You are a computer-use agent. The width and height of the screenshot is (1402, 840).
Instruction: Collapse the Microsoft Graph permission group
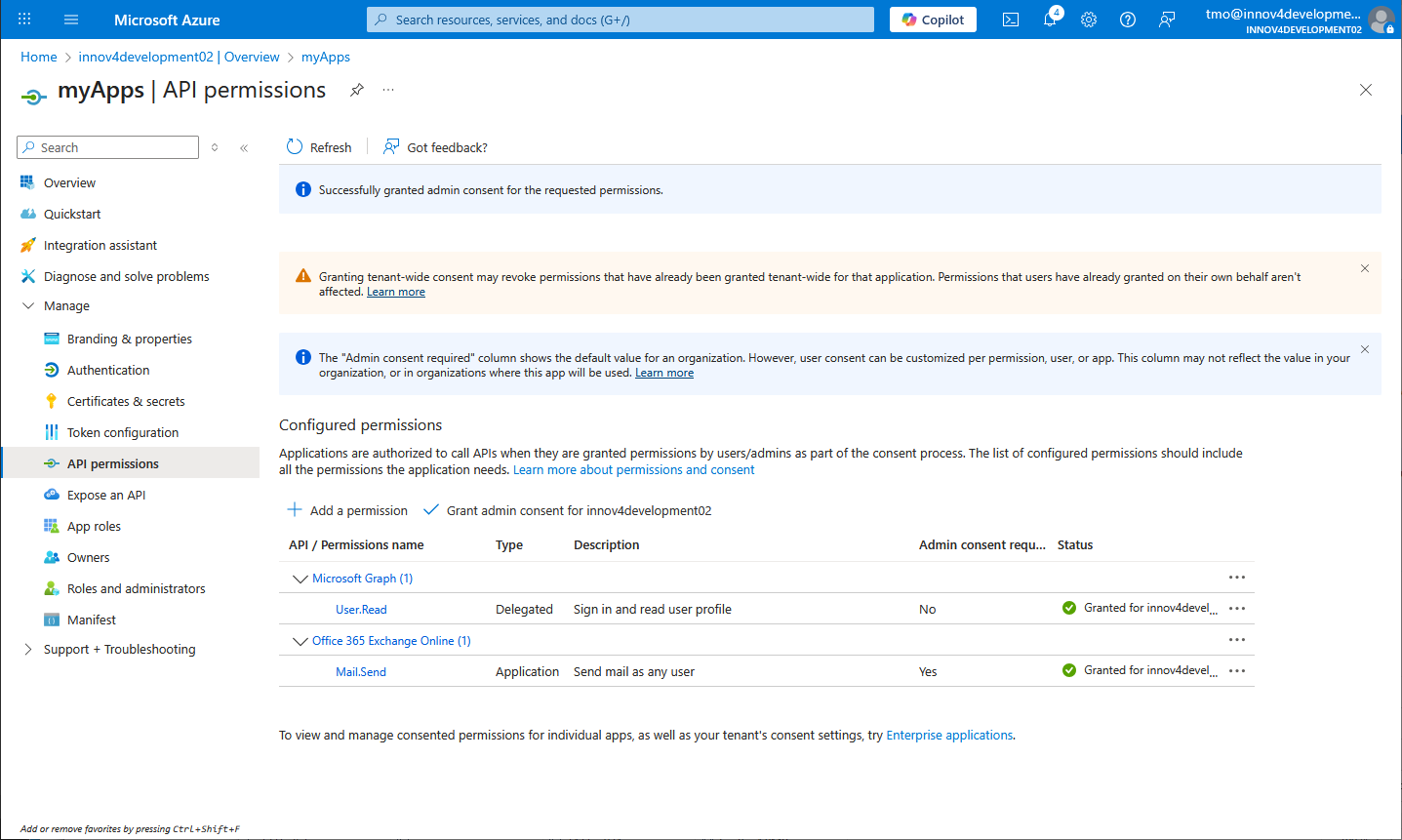300,579
